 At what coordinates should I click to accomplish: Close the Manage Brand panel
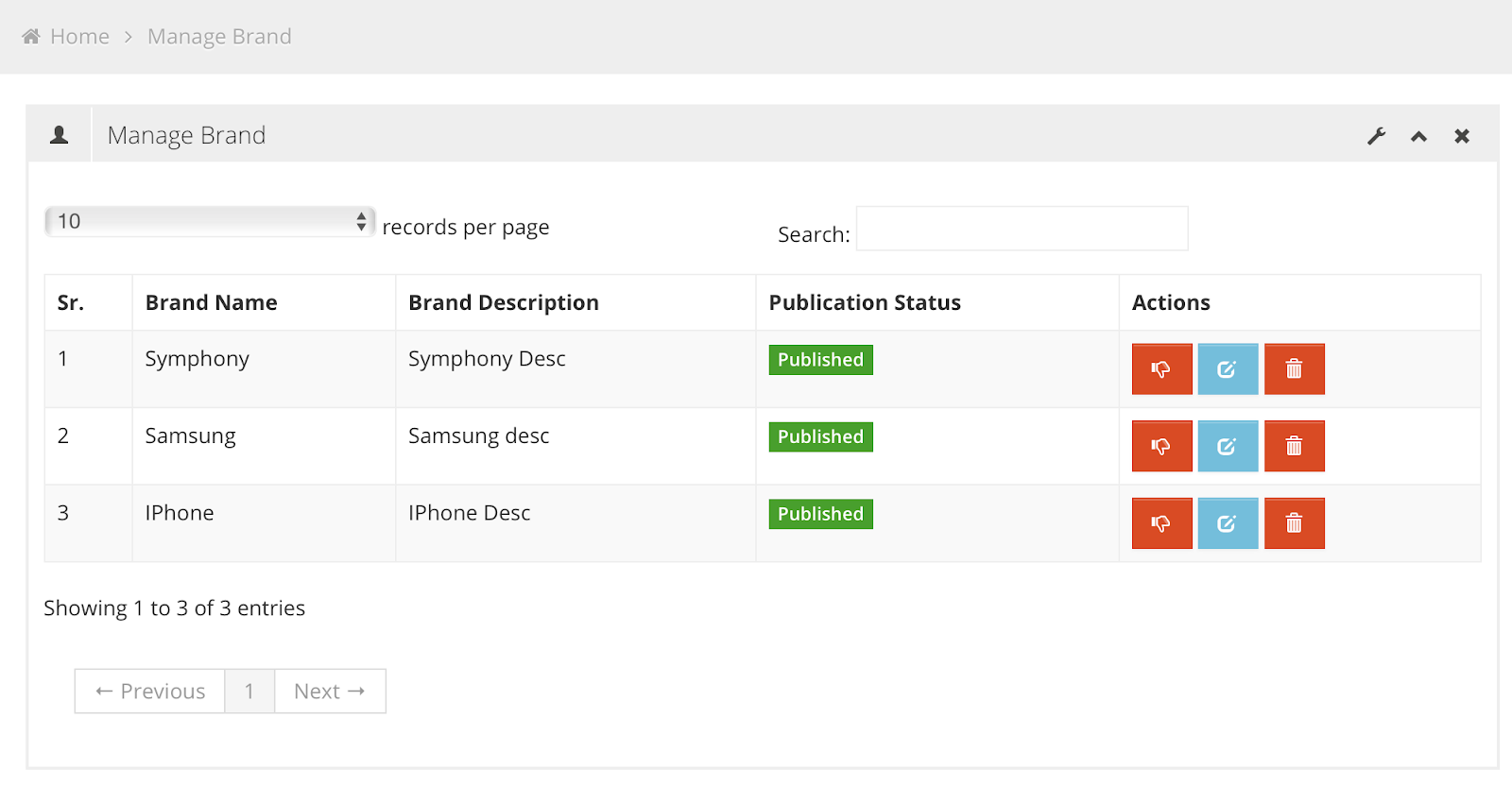coord(1462,136)
